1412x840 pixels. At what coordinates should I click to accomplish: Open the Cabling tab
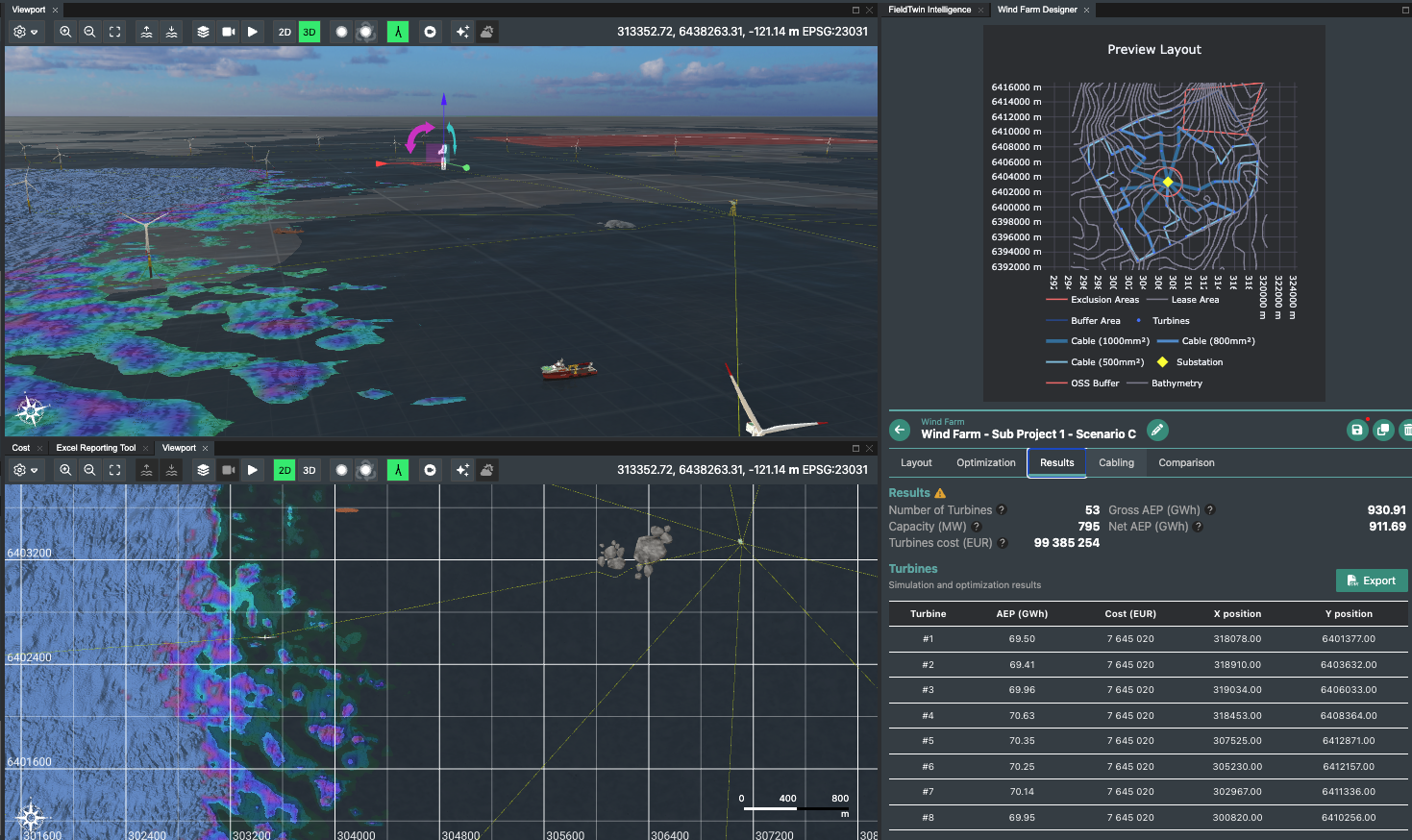coord(1116,462)
